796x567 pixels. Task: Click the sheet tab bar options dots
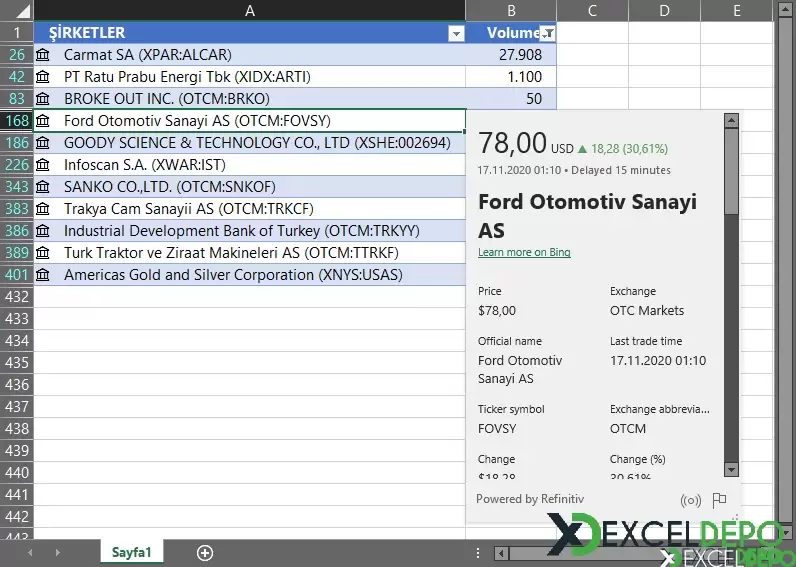coord(478,553)
